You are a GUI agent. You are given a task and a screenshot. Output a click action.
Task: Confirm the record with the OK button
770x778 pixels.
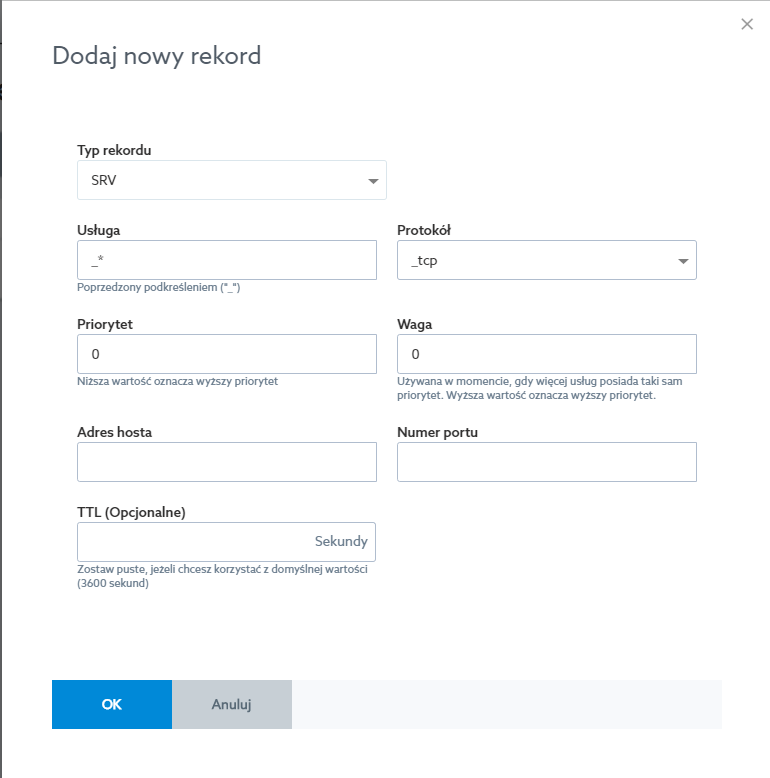tap(112, 704)
